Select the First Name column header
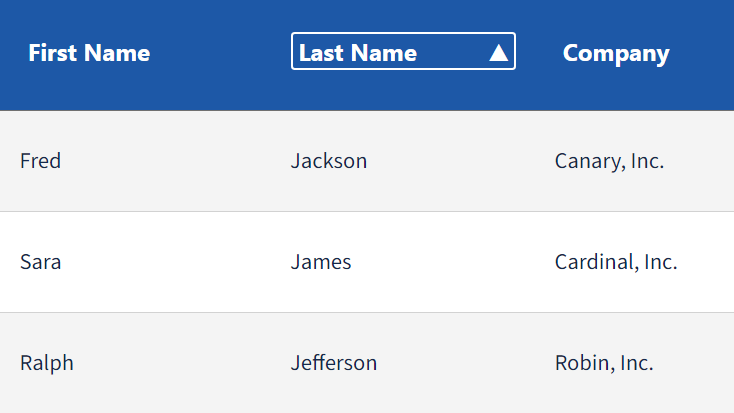 [89, 53]
